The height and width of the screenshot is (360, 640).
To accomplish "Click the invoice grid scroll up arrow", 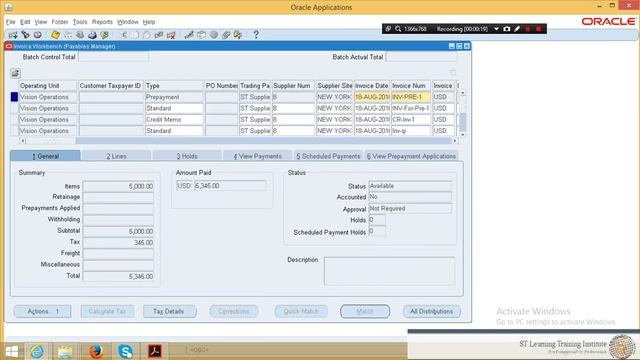I will tap(462, 93).
